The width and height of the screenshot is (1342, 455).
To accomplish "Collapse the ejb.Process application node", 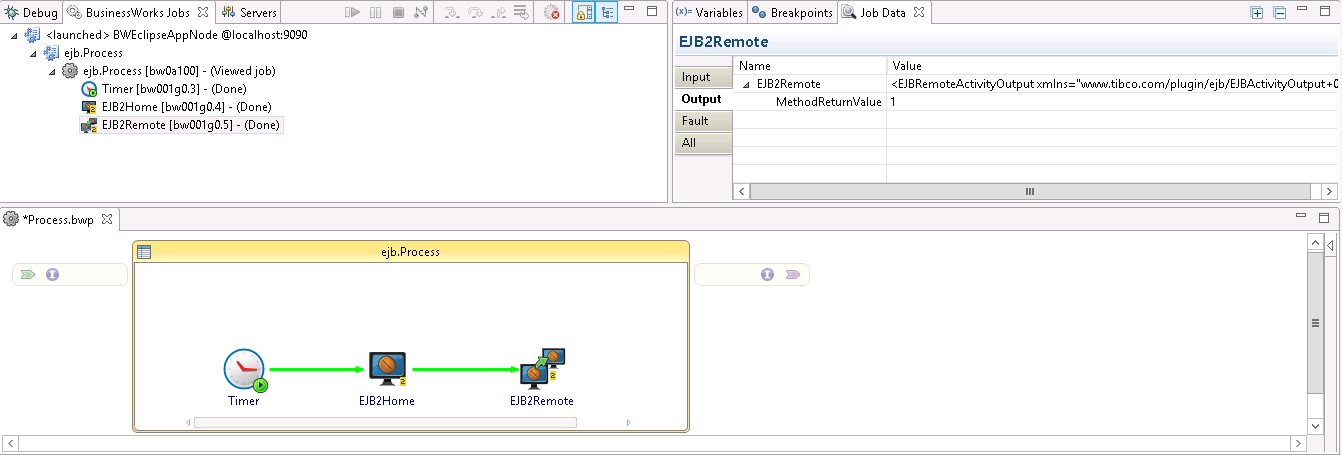I will click(x=33, y=53).
